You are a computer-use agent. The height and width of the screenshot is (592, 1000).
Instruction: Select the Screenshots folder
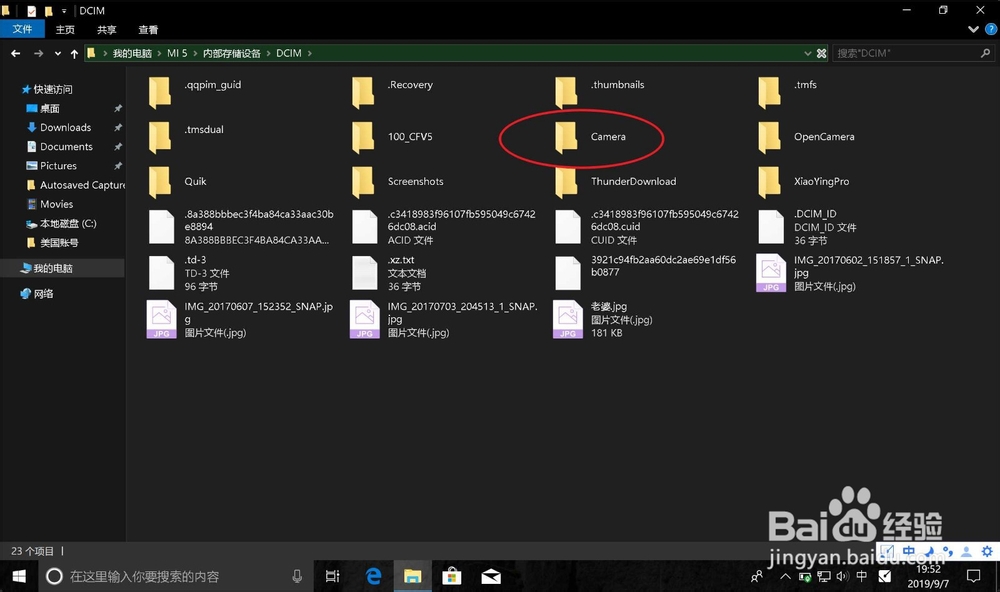(x=397, y=182)
